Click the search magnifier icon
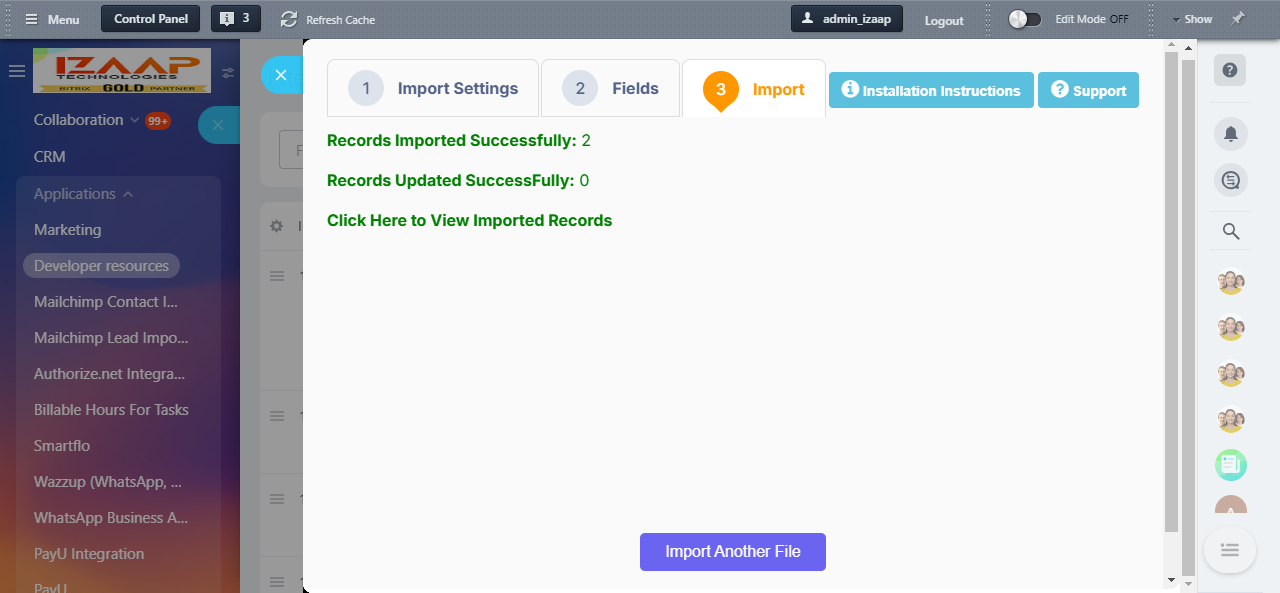This screenshot has height=593, width=1280. pyautogui.click(x=1231, y=232)
